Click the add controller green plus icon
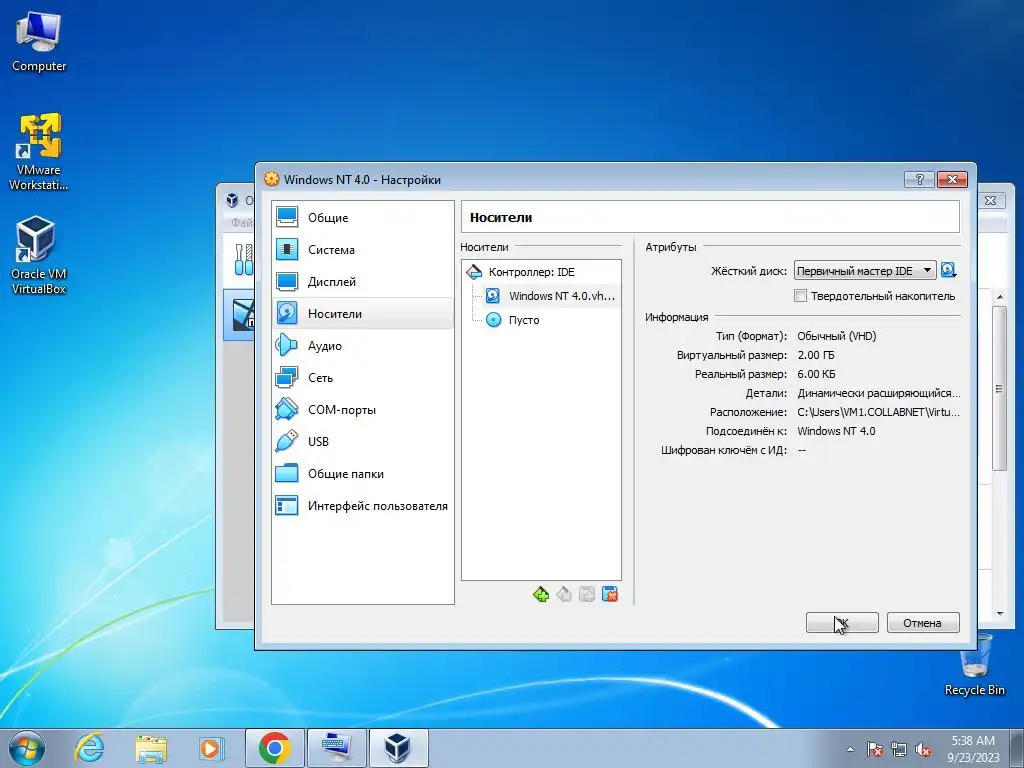Screen dimensions: 1024x768 click(541, 594)
